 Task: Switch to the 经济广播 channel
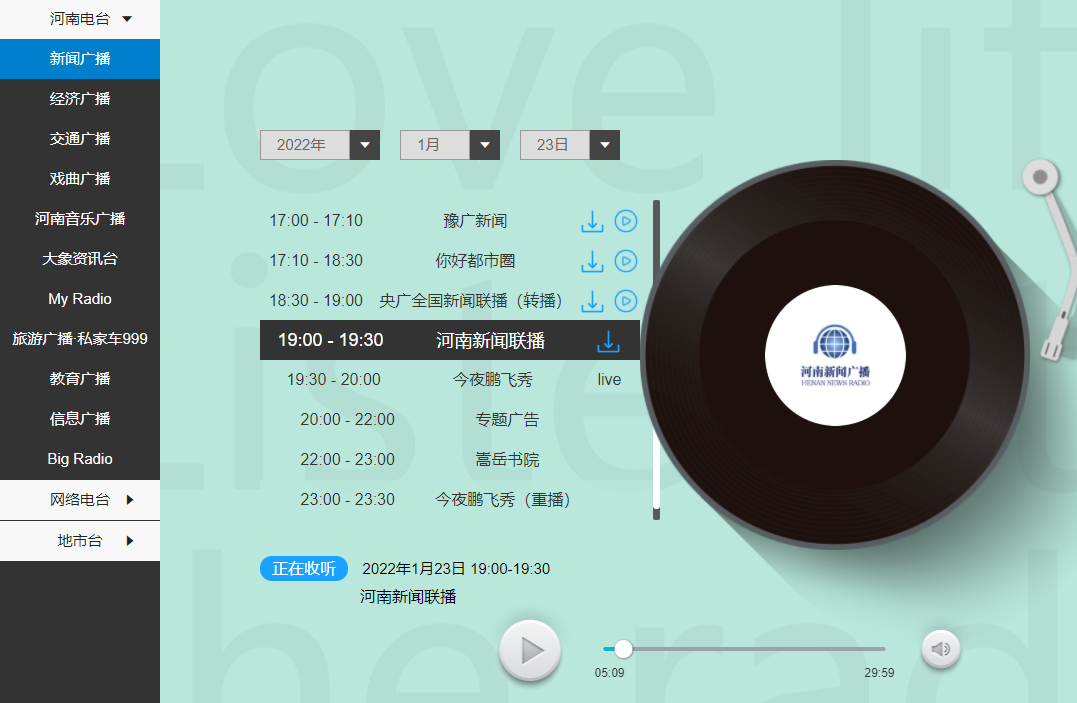(80, 98)
